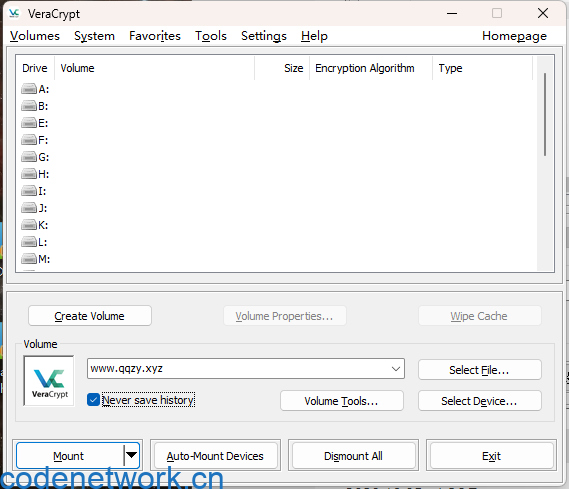Click the Mount button
The image size is (569, 489).
click(x=70, y=456)
